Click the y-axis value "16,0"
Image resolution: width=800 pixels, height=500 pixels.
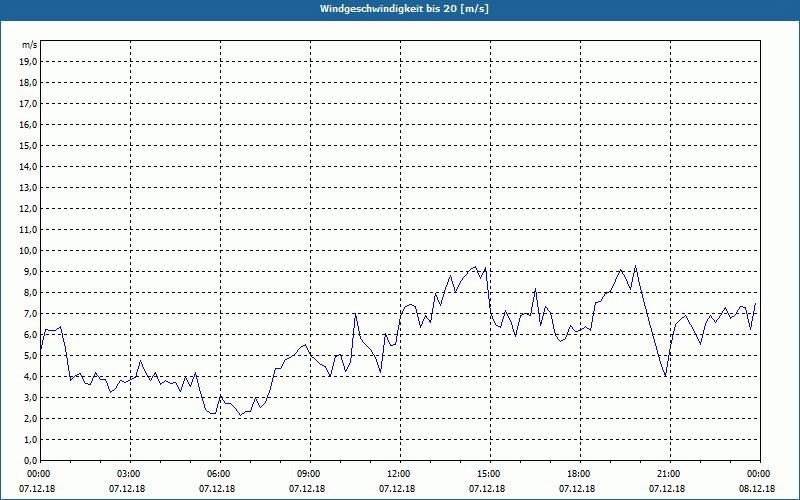coord(28,124)
